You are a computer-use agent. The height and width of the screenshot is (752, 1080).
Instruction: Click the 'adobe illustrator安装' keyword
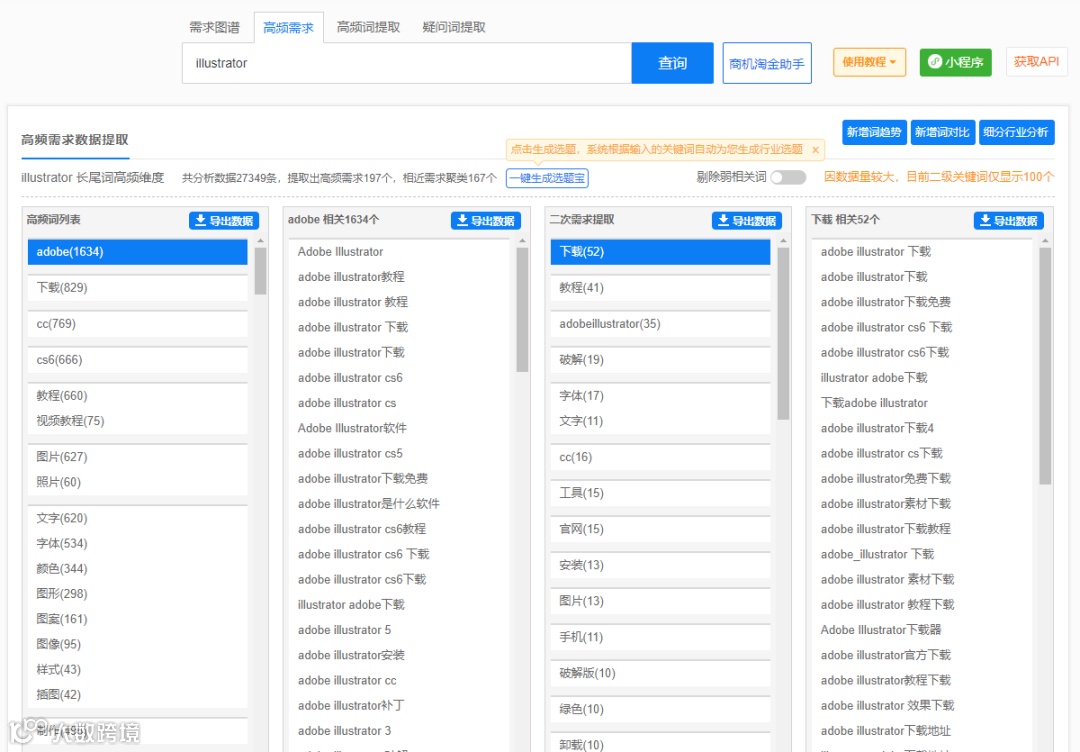(351, 655)
